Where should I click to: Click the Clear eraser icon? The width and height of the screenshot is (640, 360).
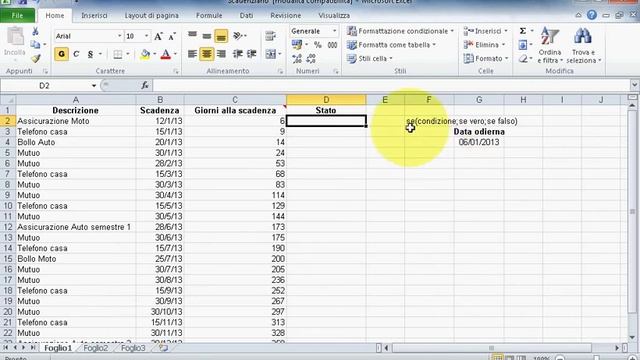pos(523,59)
